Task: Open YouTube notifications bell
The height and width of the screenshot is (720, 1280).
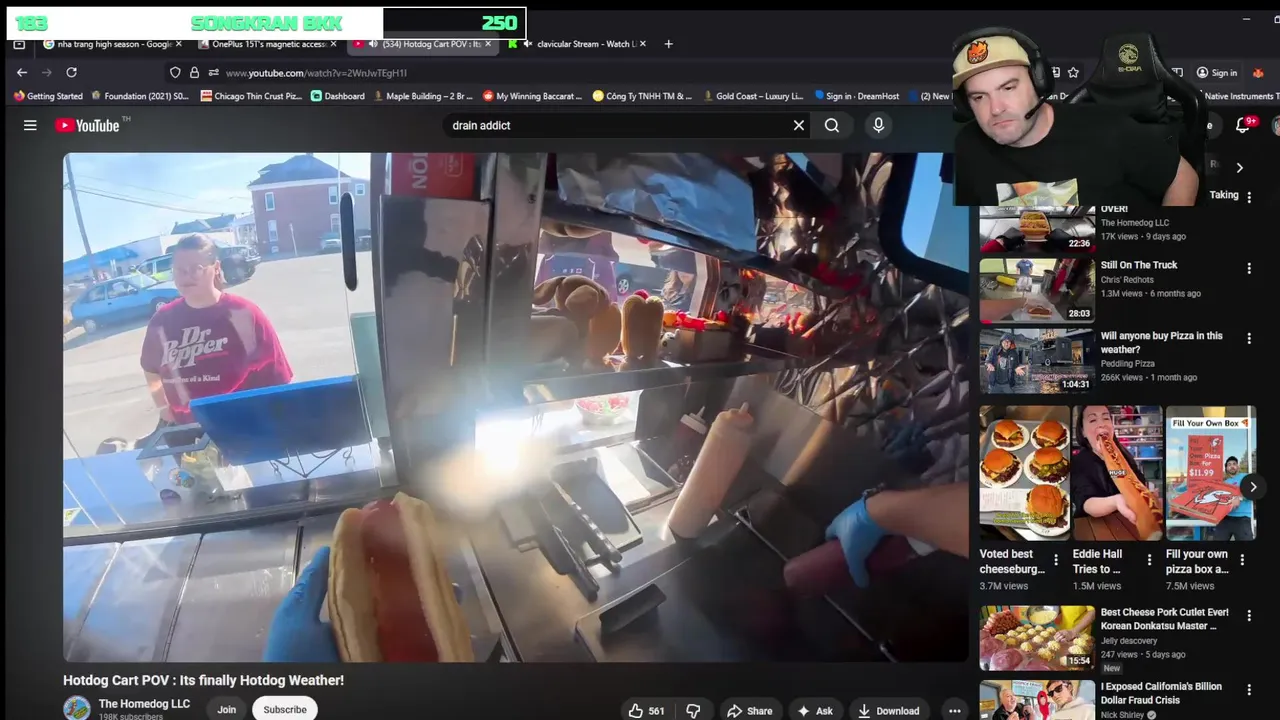Action: coord(1243,125)
